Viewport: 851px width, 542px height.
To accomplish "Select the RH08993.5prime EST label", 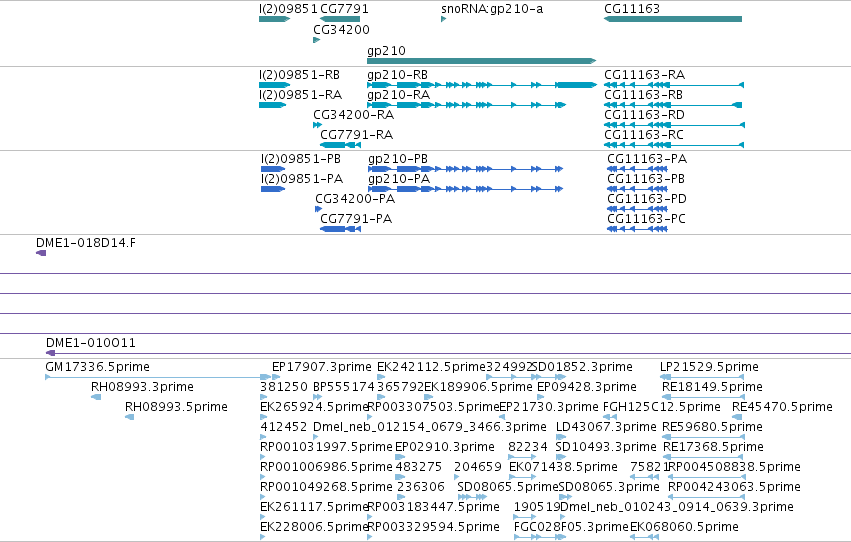I will (176, 407).
